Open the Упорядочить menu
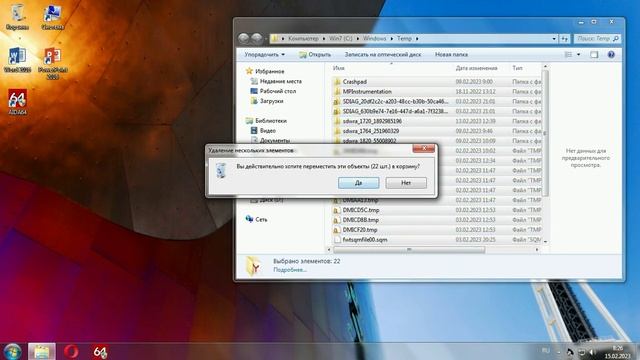 click(x=264, y=54)
